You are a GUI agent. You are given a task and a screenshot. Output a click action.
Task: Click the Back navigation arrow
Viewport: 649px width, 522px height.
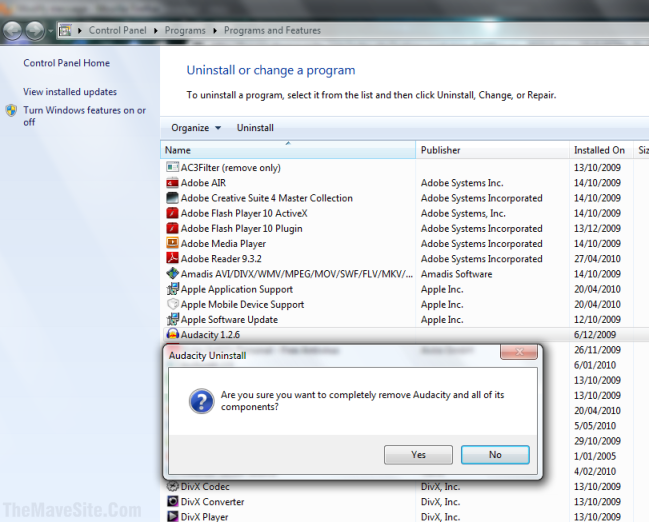(12, 31)
